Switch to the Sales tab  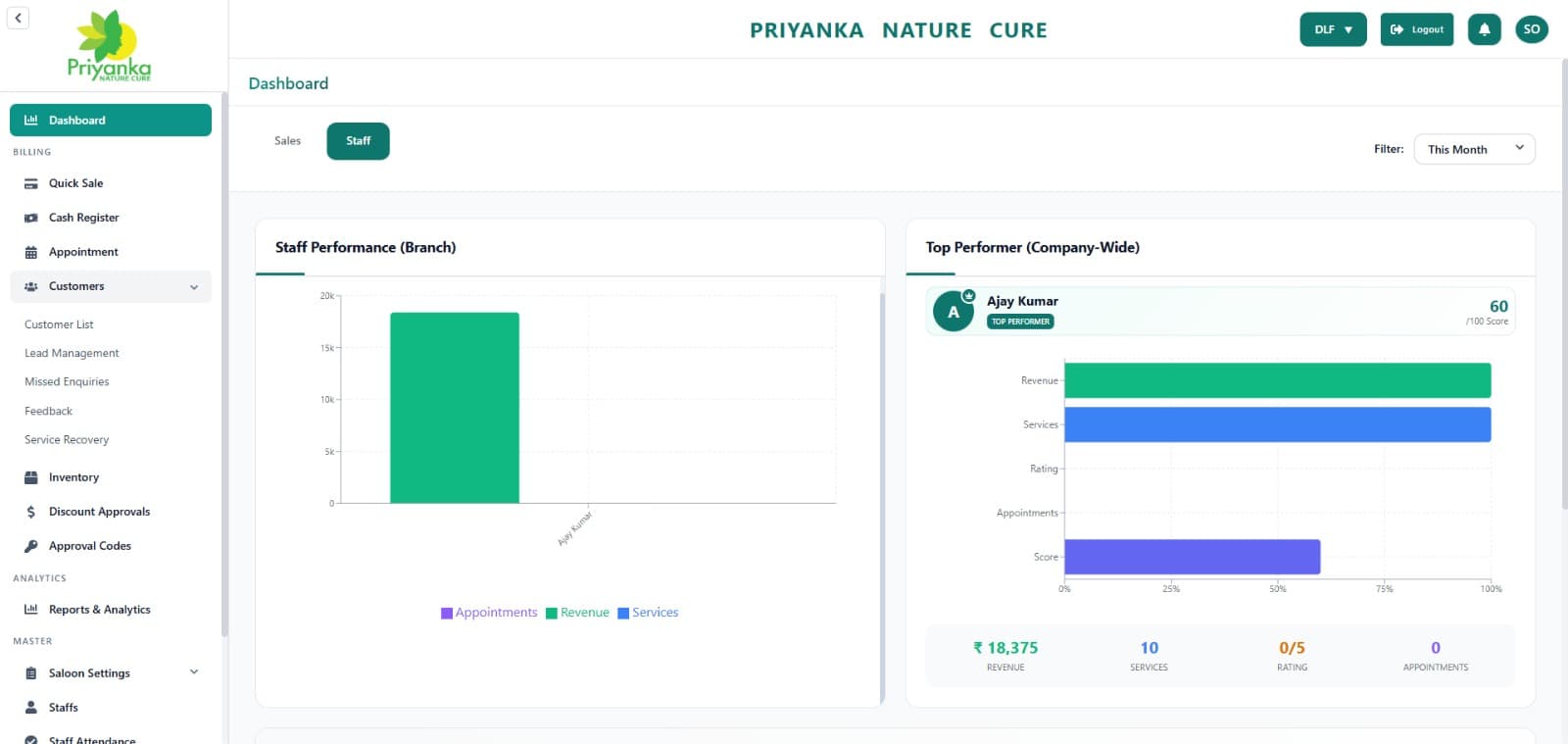click(287, 141)
